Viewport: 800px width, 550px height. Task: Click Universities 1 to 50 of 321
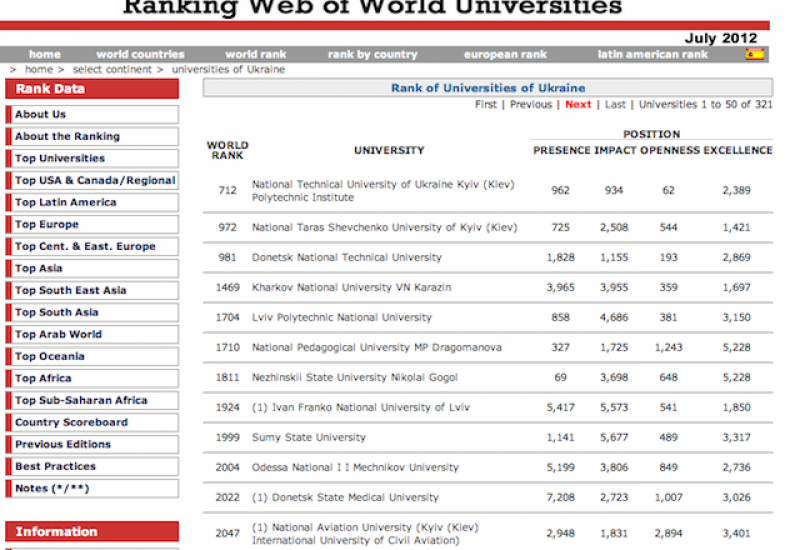[x=706, y=104]
